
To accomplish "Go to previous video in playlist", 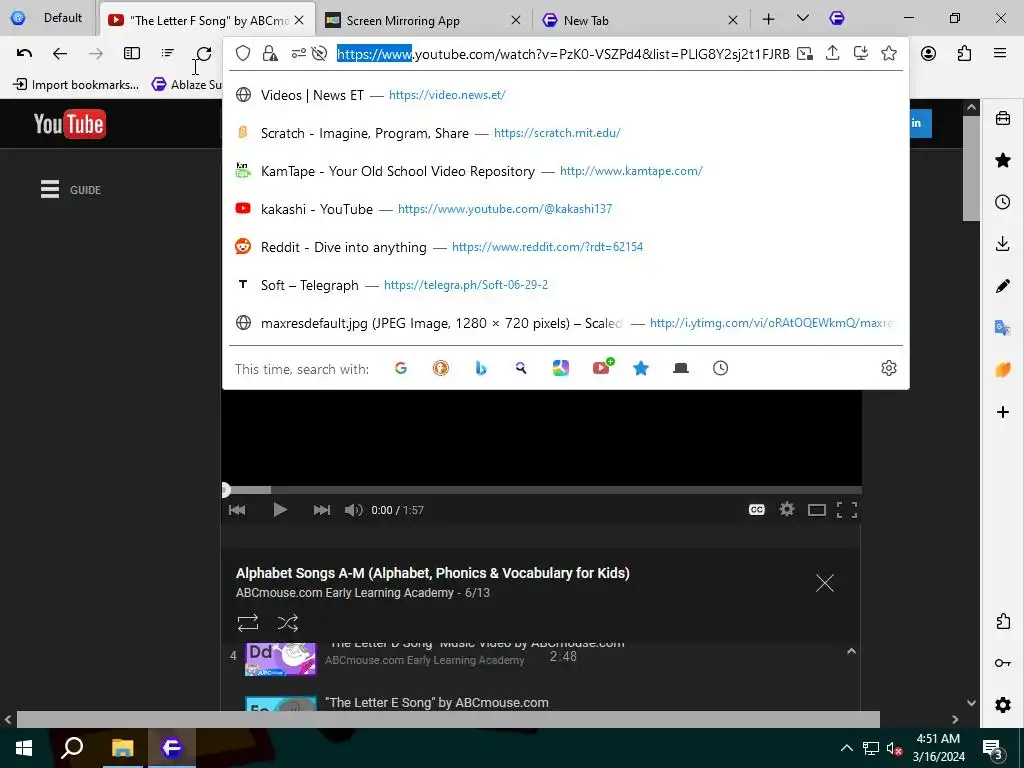I will (237, 510).
